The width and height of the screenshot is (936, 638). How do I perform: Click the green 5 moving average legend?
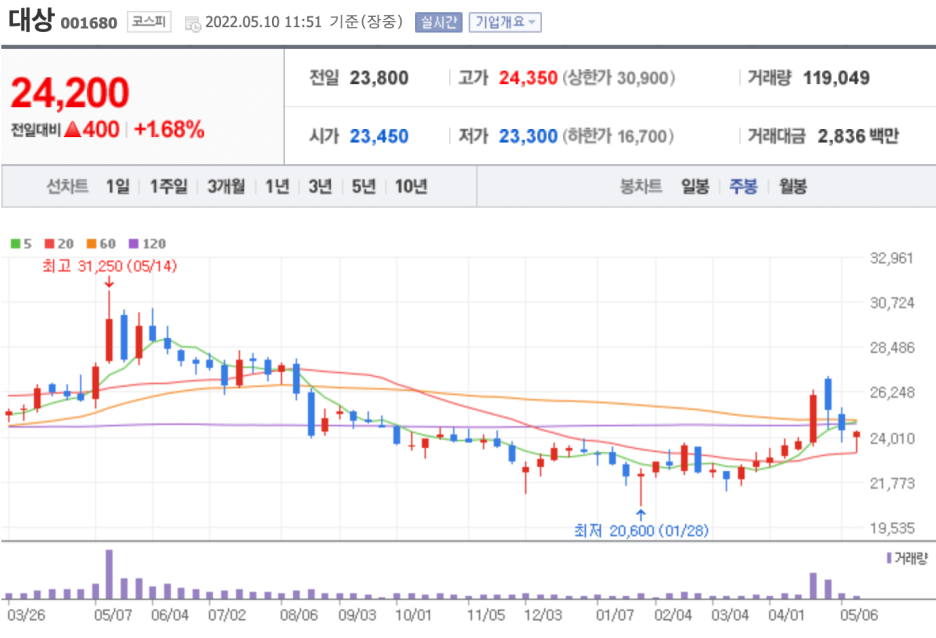pyautogui.click(x=21, y=244)
